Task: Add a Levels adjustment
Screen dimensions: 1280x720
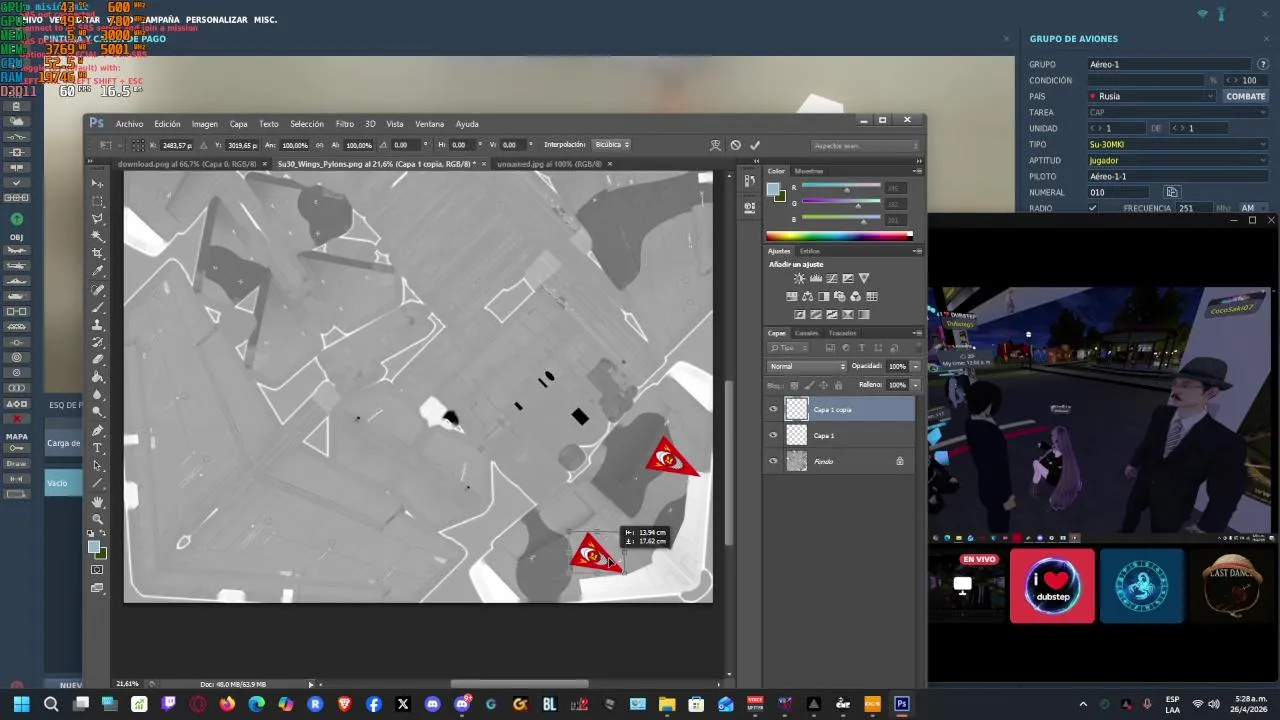Action: click(816, 278)
